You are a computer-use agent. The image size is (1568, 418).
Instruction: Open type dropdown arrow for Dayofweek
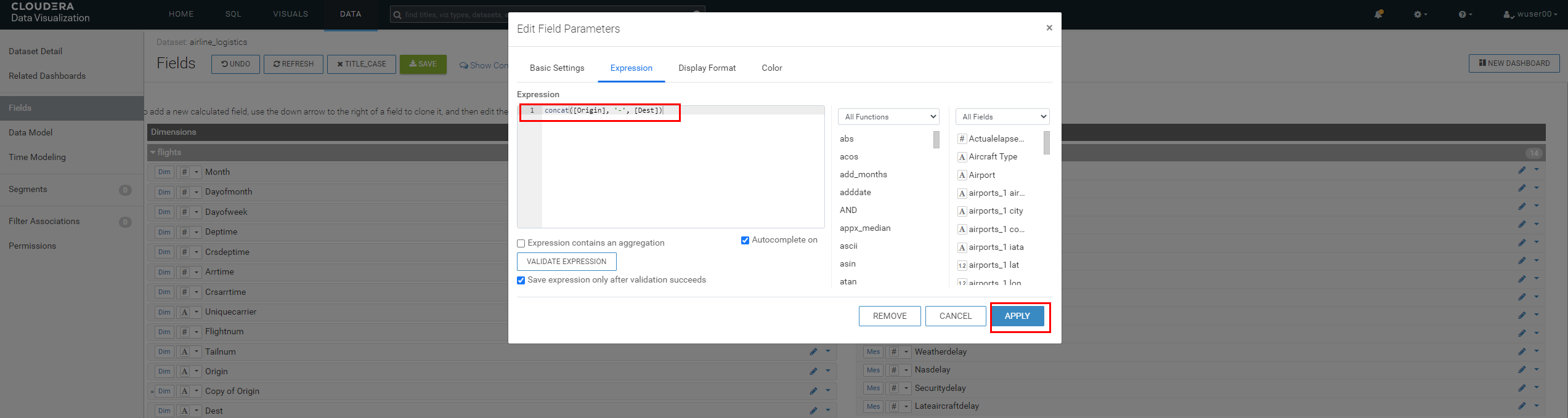(x=197, y=212)
